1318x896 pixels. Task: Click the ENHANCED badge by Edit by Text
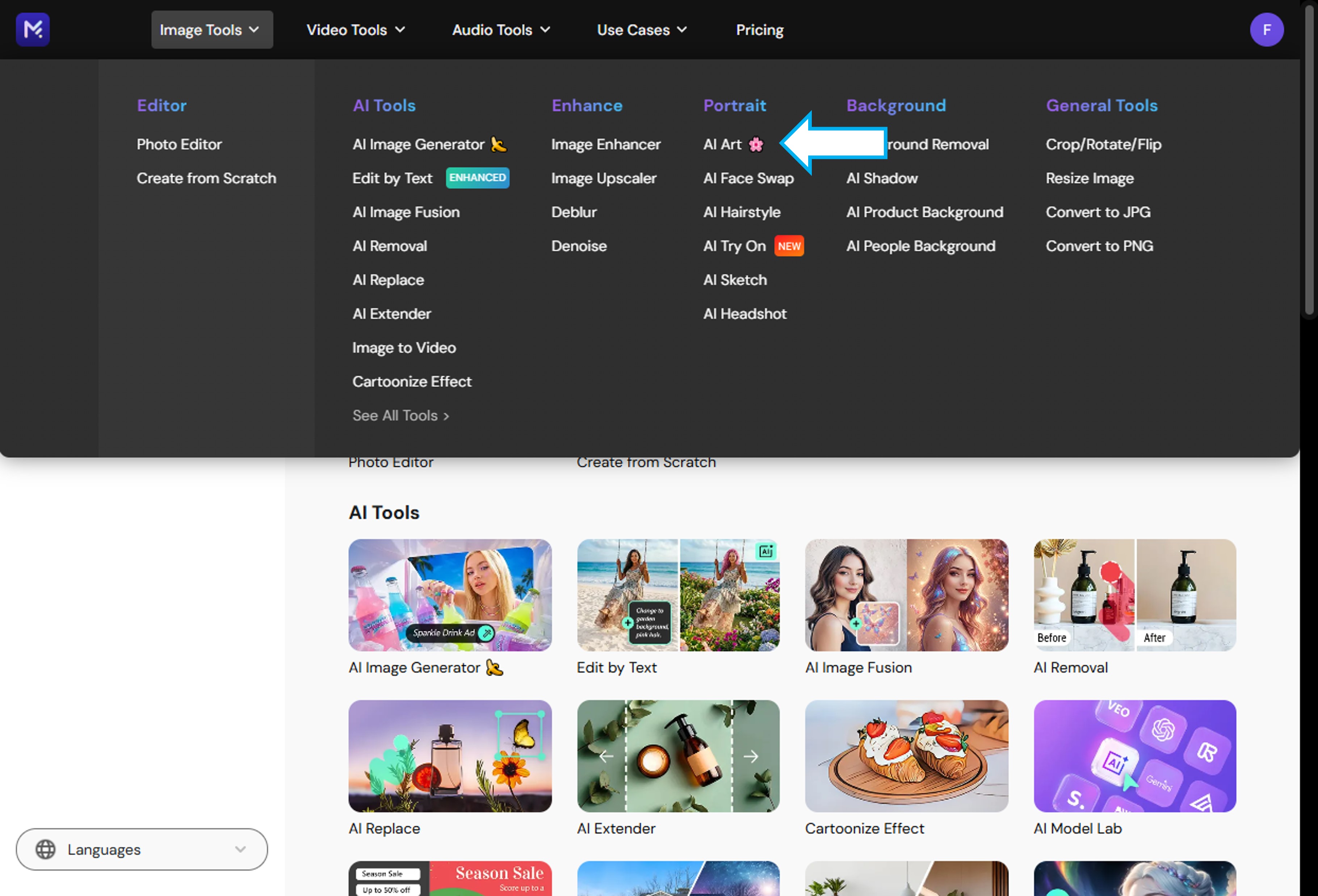click(x=477, y=178)
